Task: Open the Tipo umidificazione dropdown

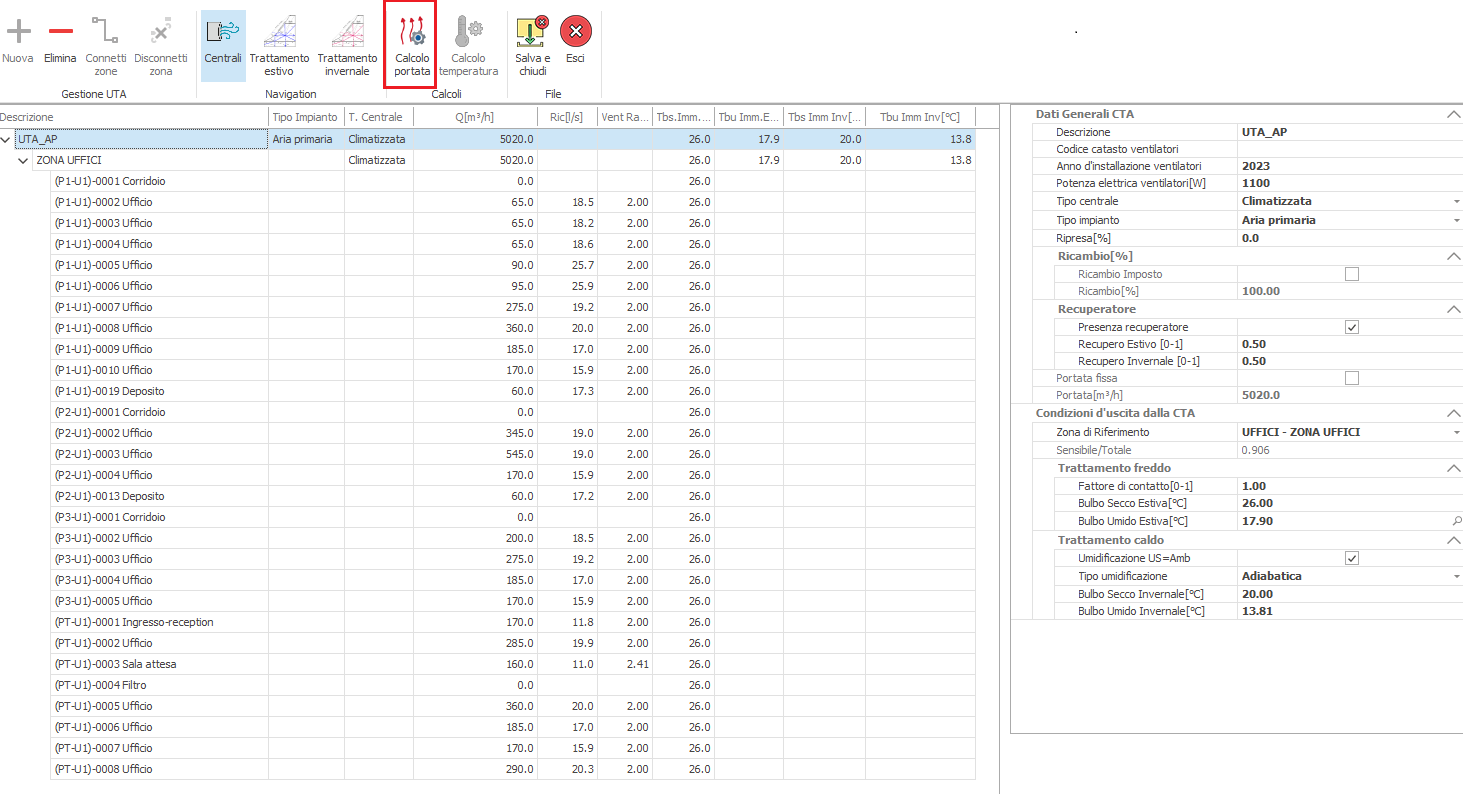Action: 1456,577
